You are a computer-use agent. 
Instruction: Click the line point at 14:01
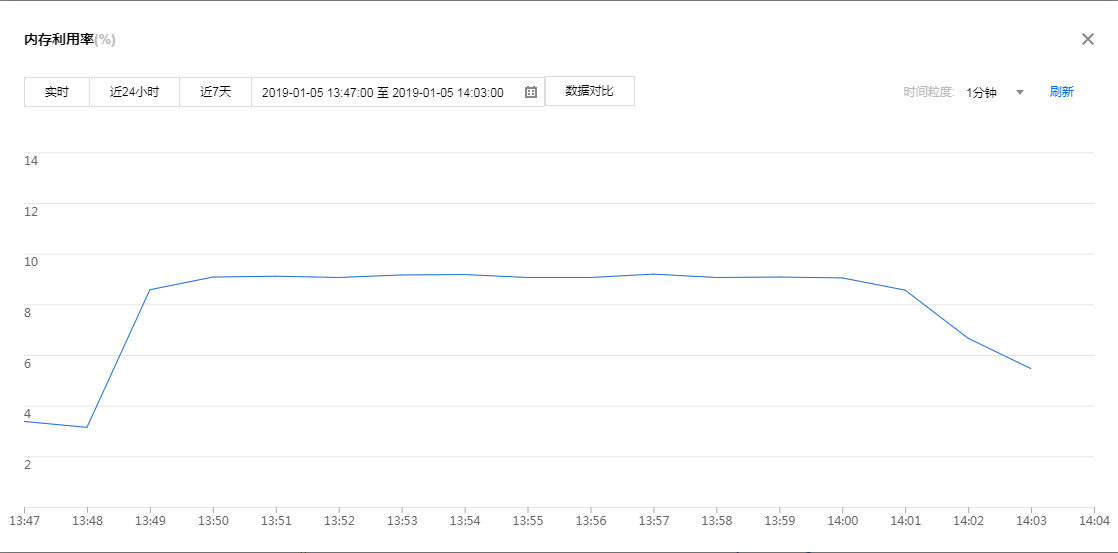905,290
